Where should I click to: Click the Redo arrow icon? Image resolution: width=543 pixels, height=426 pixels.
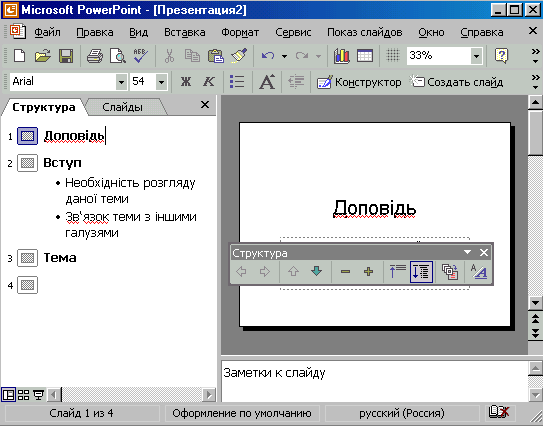point(302,55)
